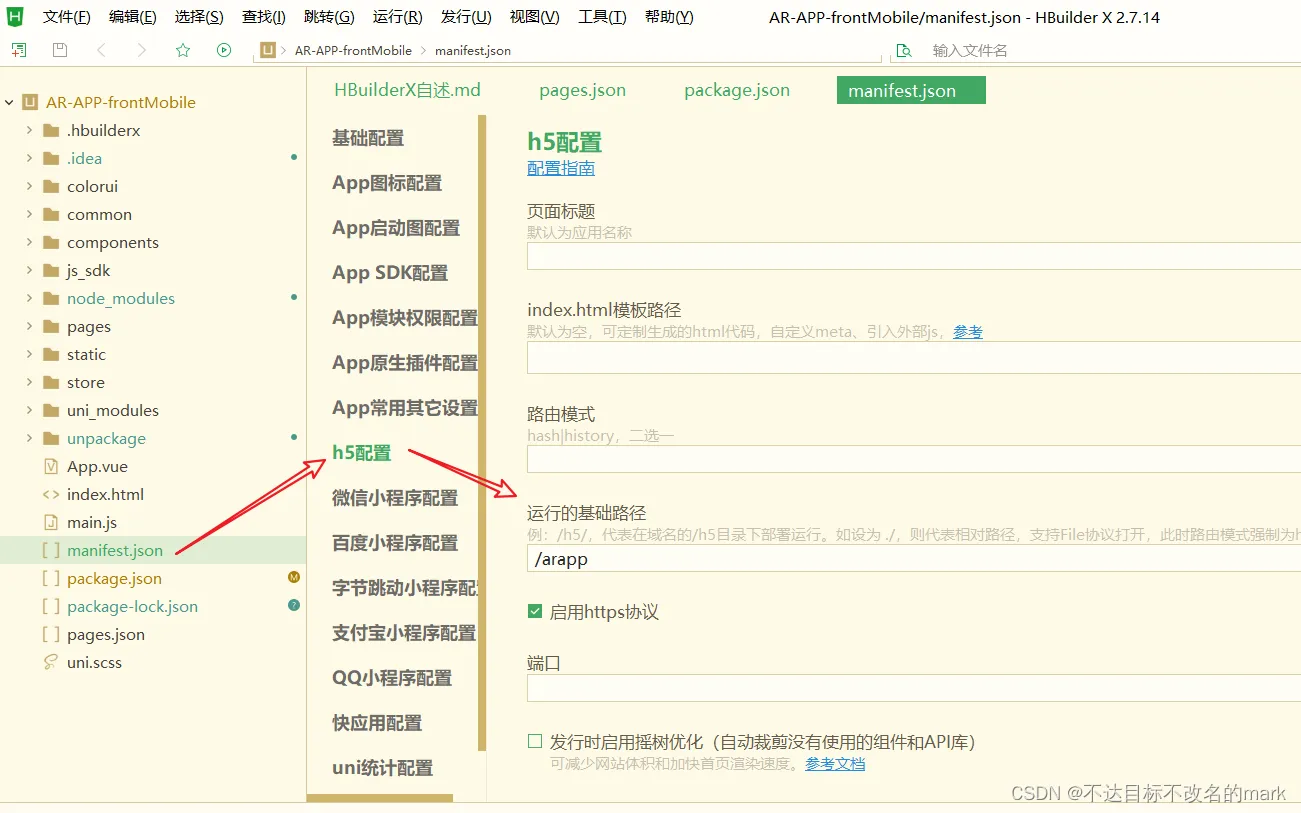The height and width of the screenshot is (813, 1301).
Task: Open the 参考 link under index.html模板路径
Action: (x=968, y=332)
